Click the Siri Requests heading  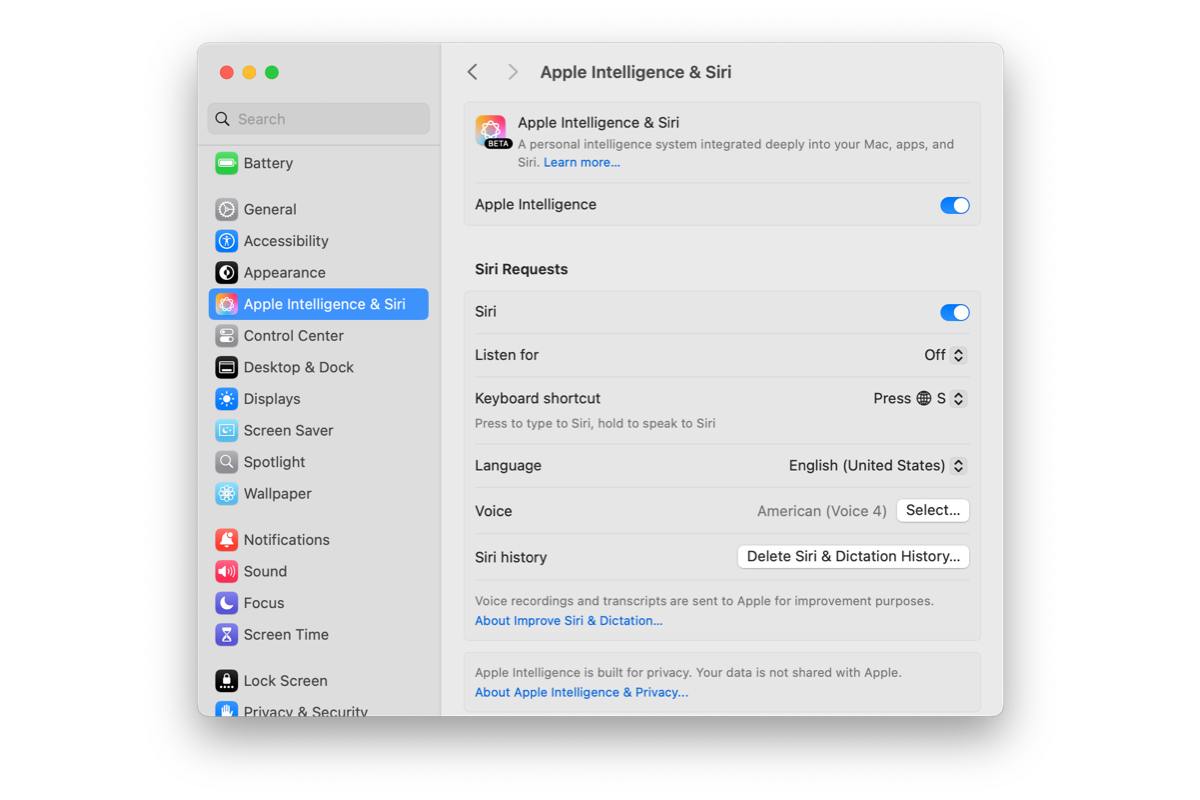click(x=521, y=269)
